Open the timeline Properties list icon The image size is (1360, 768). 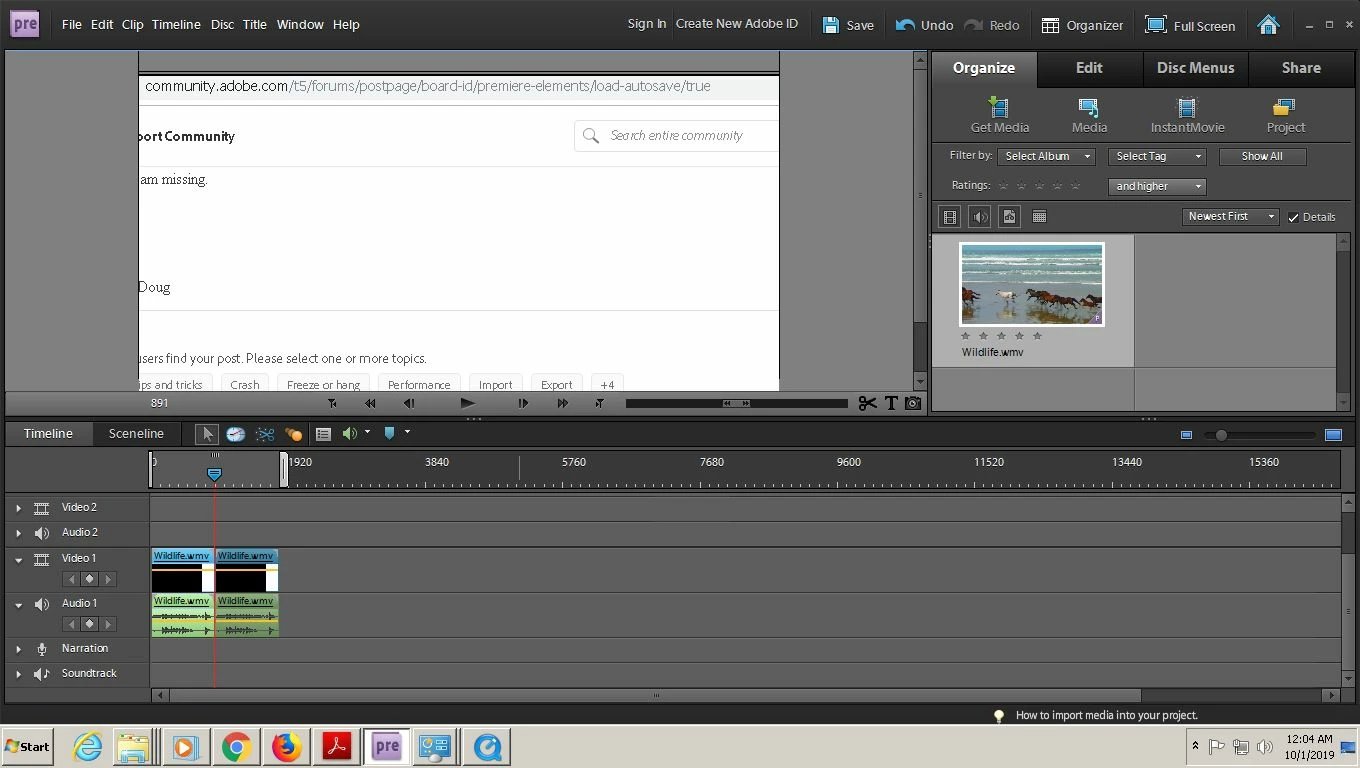[x=323, y=434]
